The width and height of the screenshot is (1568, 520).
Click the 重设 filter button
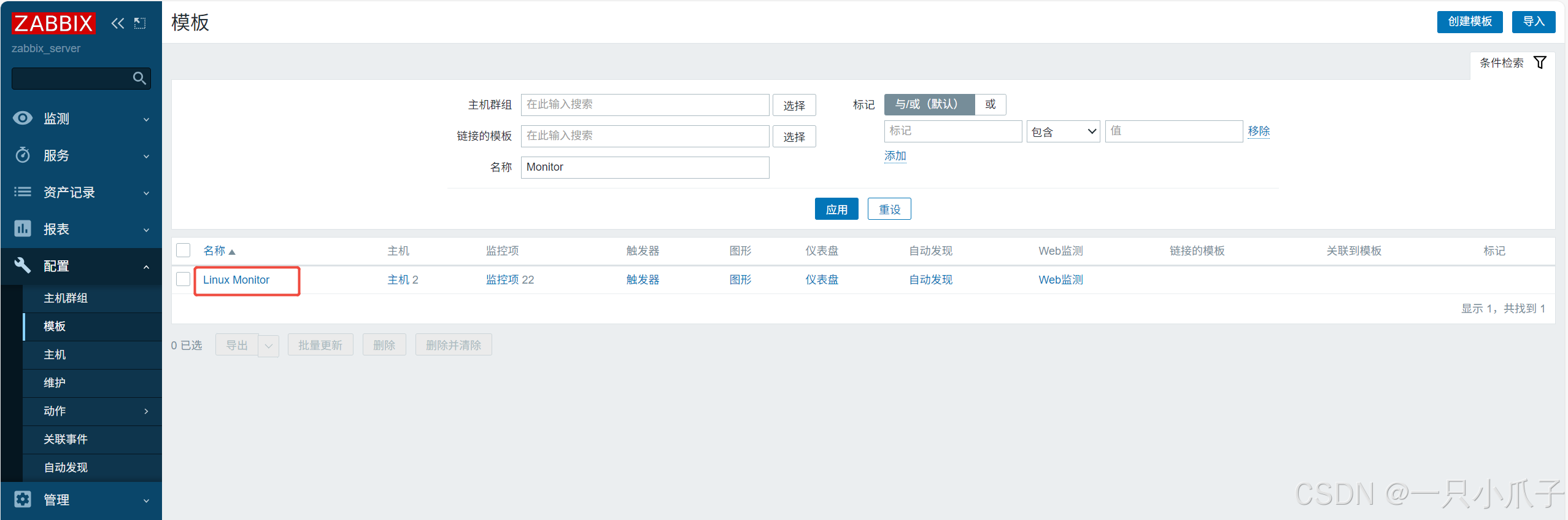pyautogui.click(x=889, y=209)
